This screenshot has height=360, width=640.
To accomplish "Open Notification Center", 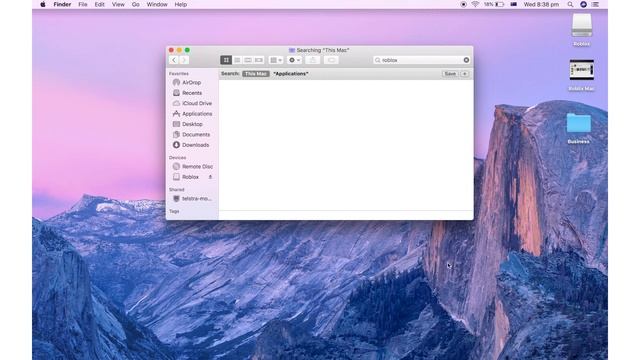I will 596,4.
